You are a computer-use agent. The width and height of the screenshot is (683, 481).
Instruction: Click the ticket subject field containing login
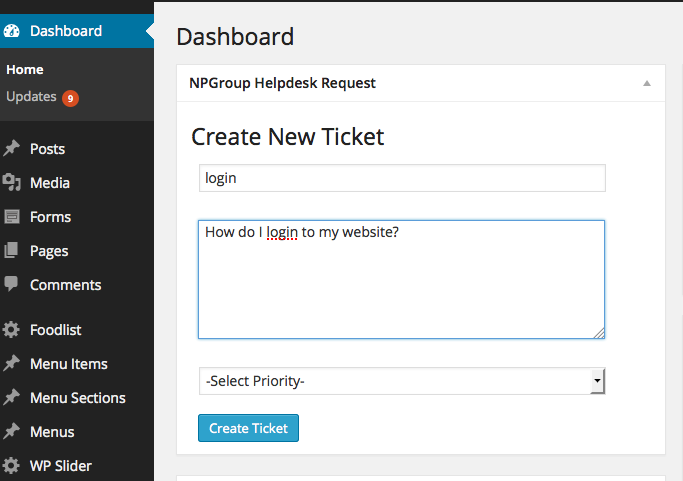pyautogui.click(x=402, y=178)
